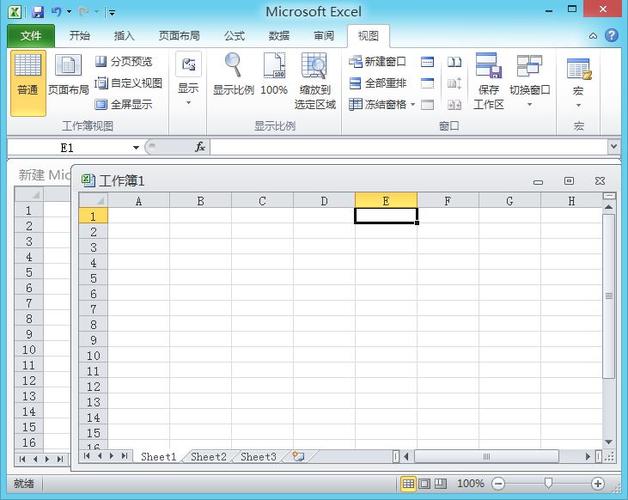Select row 3 header in background workbook
Screen dimensions: 628x500
29,241
